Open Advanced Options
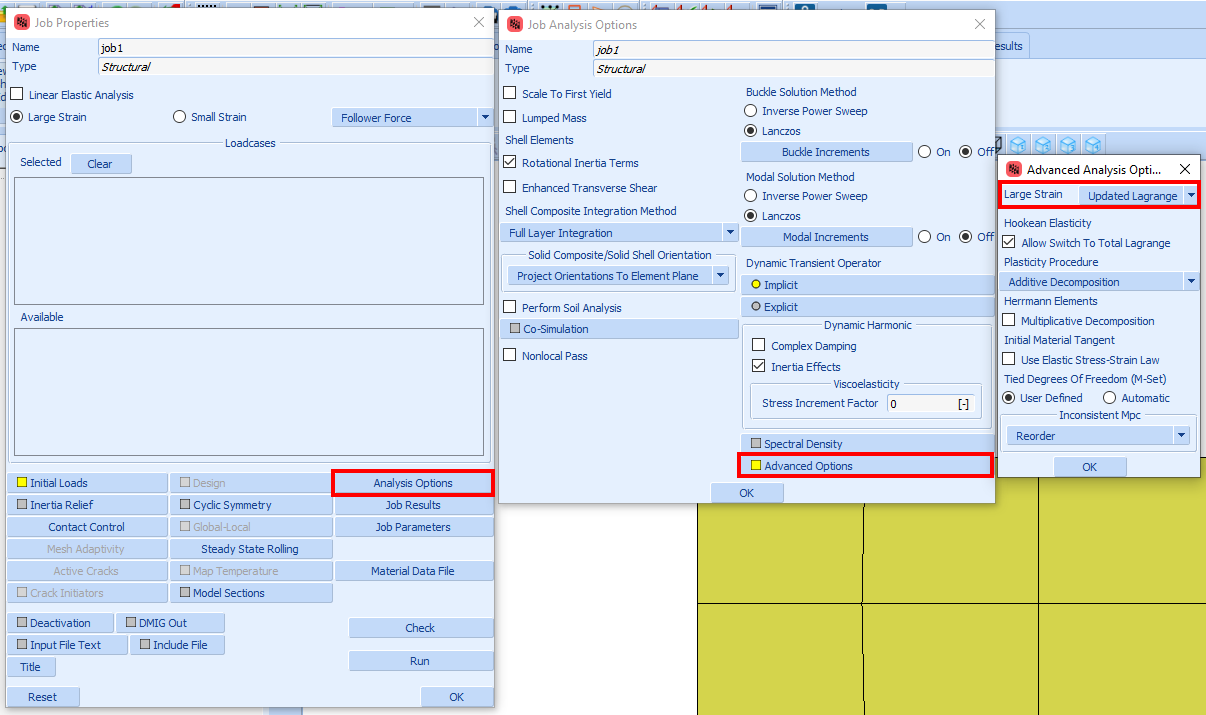1206x715 pixels. click(866, 465)
